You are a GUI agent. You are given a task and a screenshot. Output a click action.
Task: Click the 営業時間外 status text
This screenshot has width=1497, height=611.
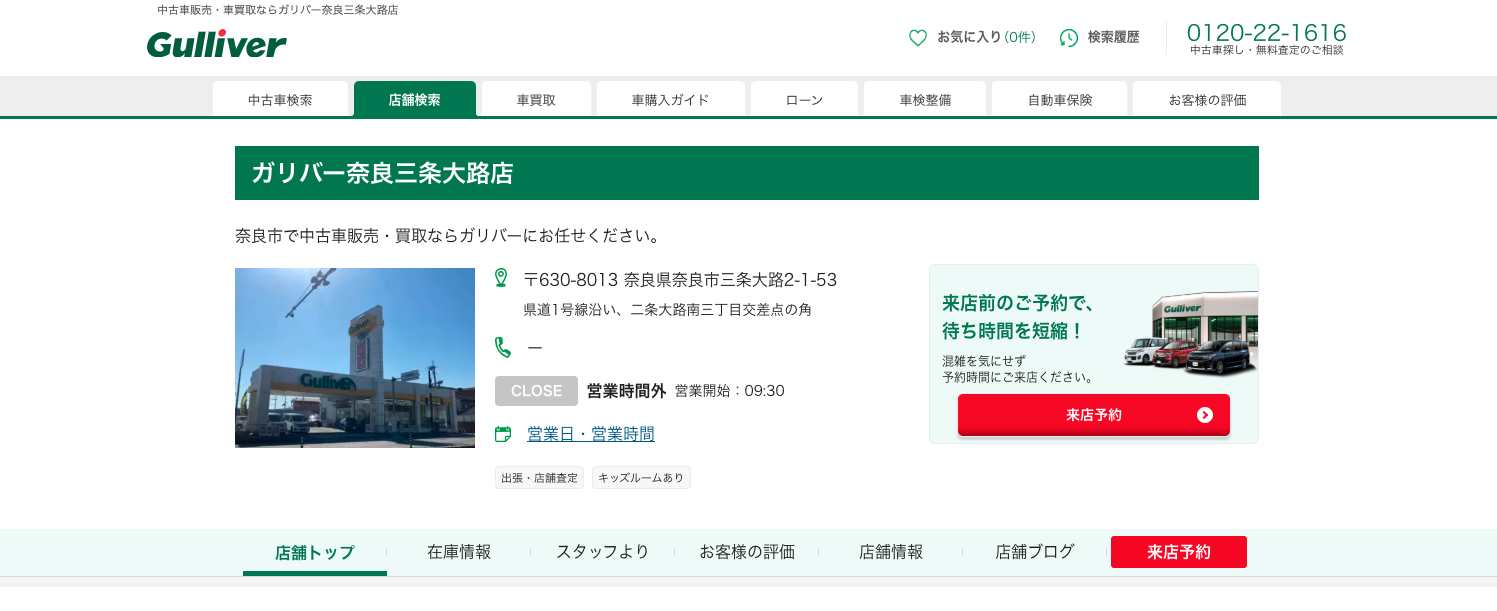point(626,391)
